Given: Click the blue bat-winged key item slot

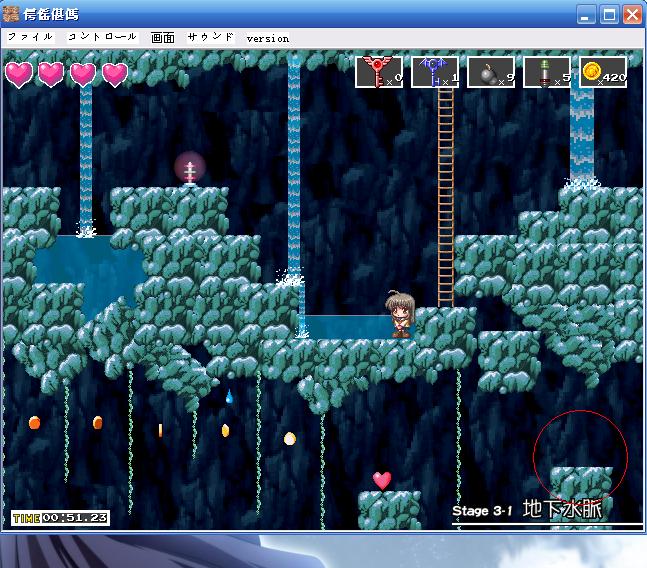Looking at the screenshot, I should coord(435,72).
